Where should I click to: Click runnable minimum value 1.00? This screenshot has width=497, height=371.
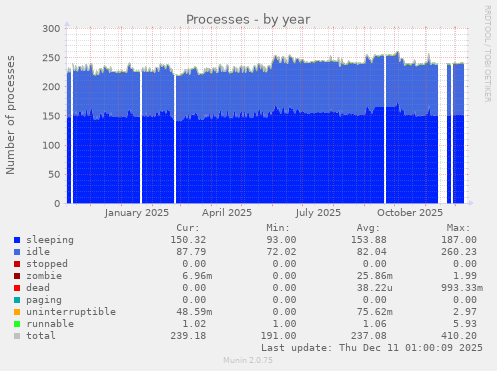click(284, 324)
